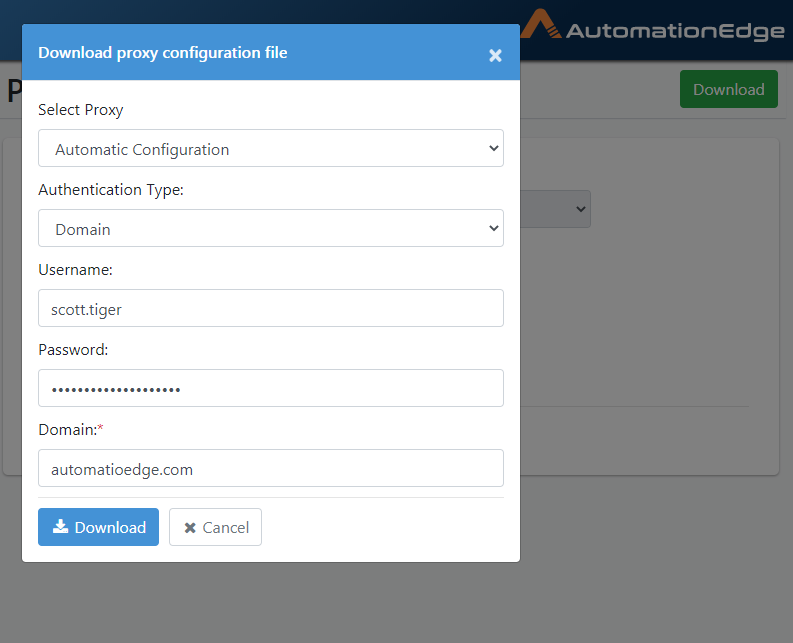Click the 'Select Proxy' label
This screenshot has width=793, height=643.
(81, 110)
